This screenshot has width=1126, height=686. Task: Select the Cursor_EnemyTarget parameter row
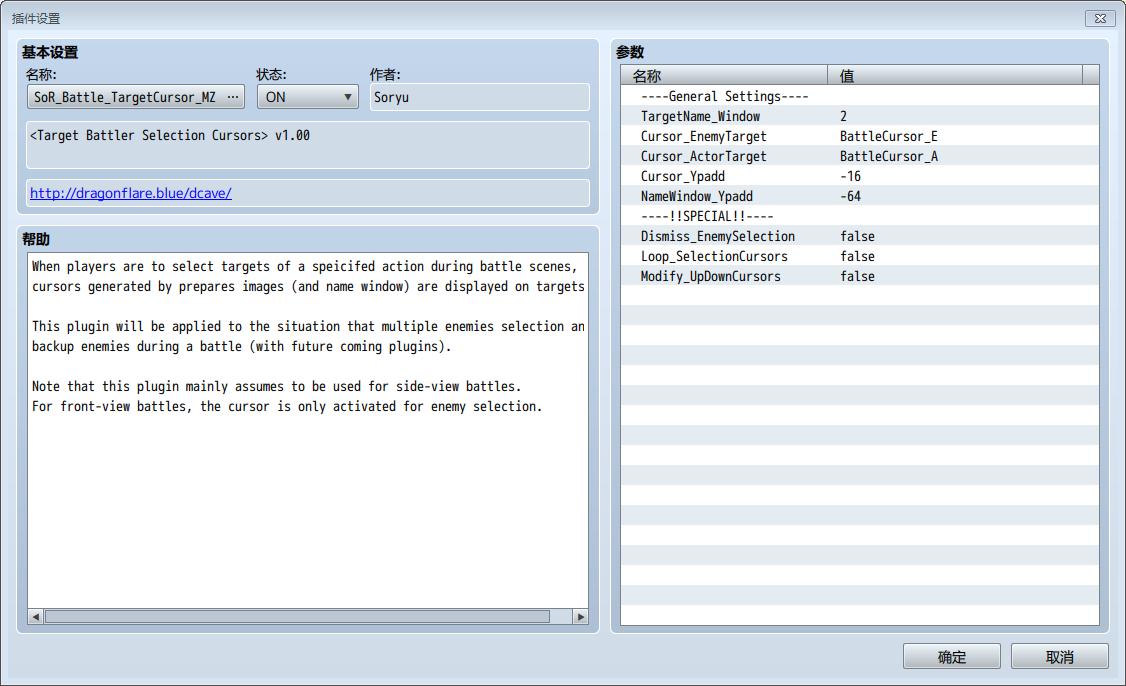pos(860,136)
